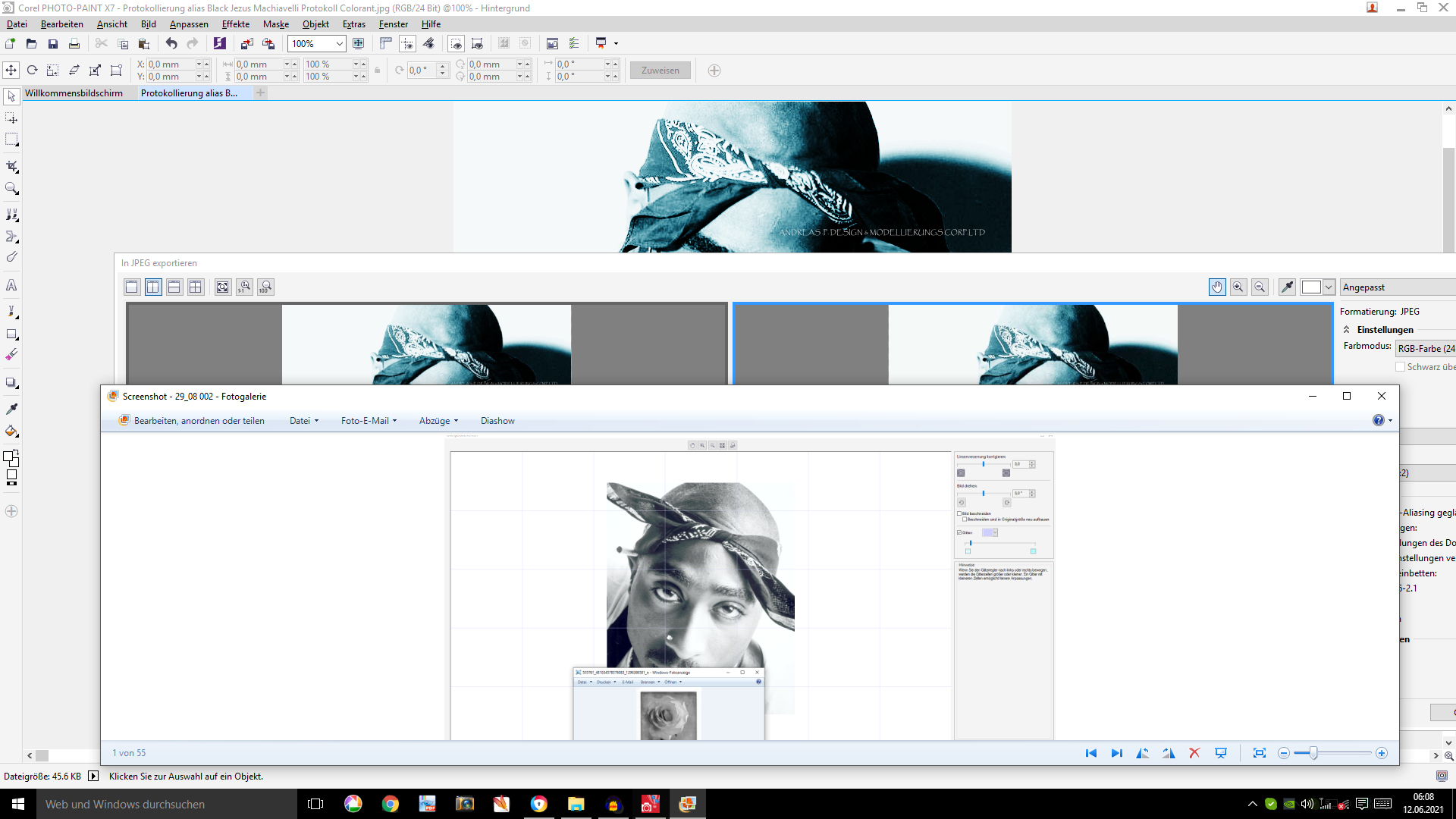This screenshot has width=1456, height=819.
Task: Rotate photo left in Fotogalerie
Action: click(1142, 753)
